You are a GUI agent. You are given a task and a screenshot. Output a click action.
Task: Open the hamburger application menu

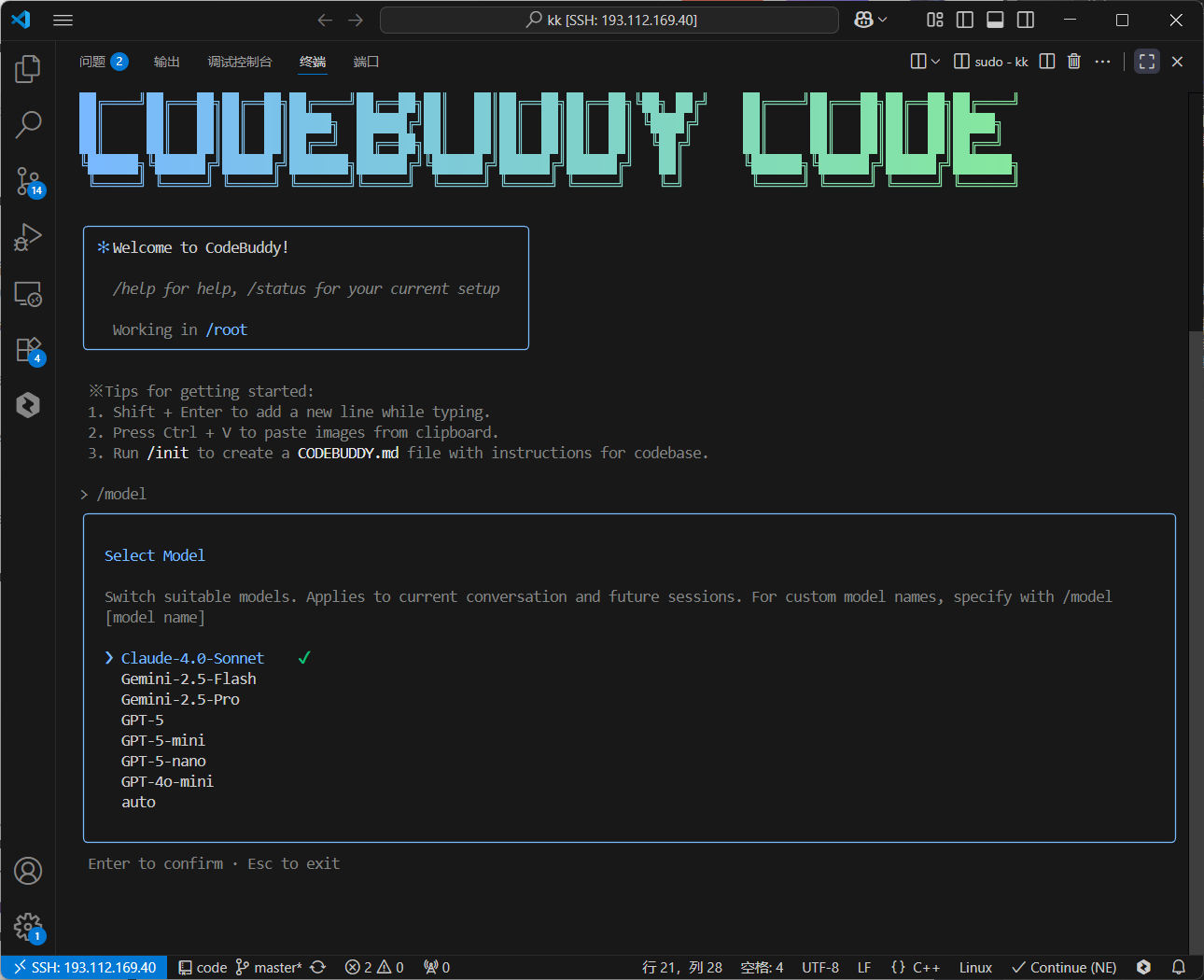click(x=63, y=20)
